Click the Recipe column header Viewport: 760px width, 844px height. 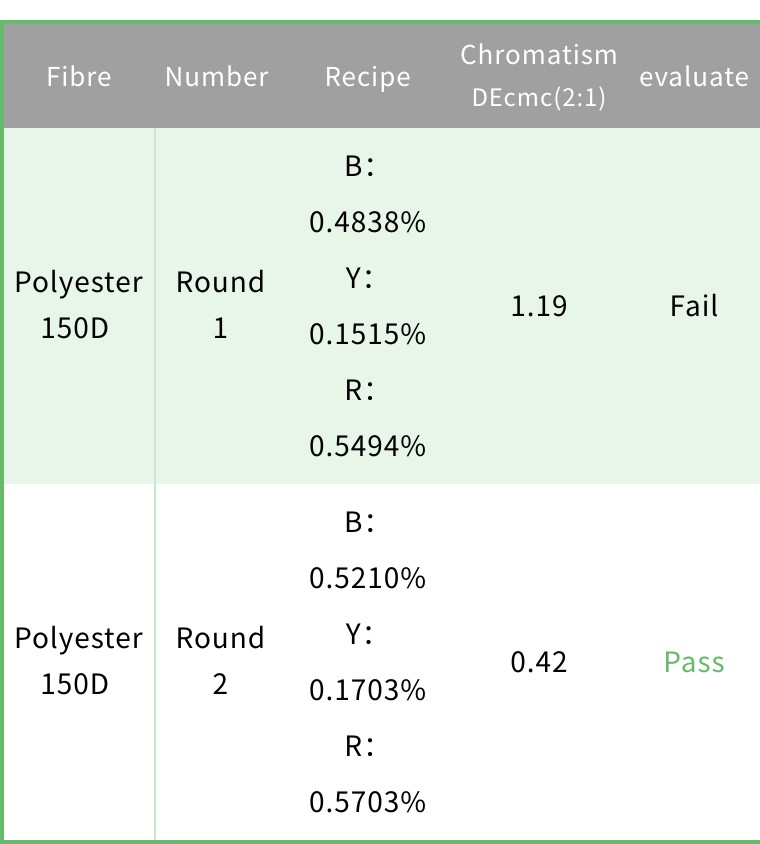pos(368,76)
